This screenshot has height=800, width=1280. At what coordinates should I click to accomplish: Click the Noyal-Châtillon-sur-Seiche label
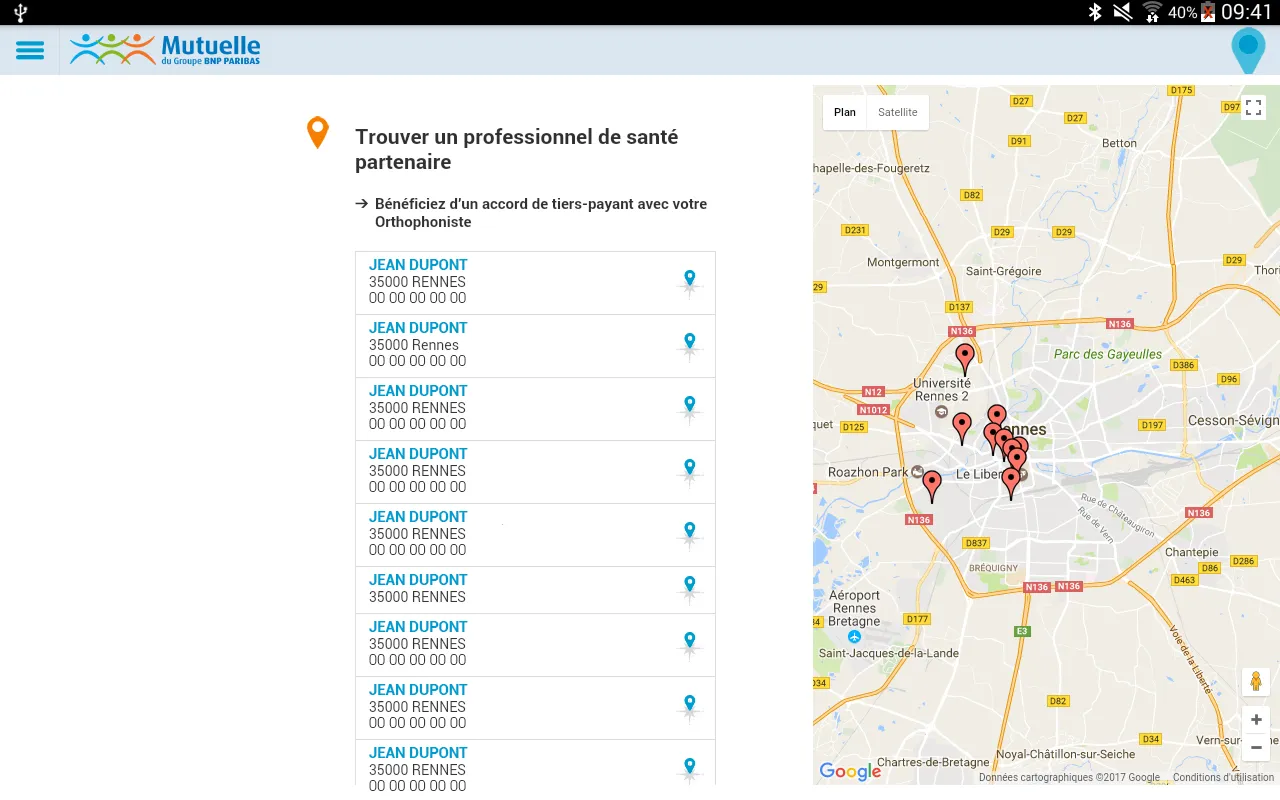pyautogui.click(x=1066, y=754)
